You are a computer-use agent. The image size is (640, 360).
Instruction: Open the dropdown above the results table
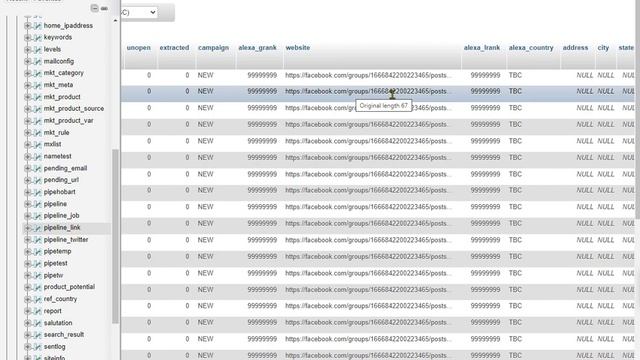(x=140, y=13)
